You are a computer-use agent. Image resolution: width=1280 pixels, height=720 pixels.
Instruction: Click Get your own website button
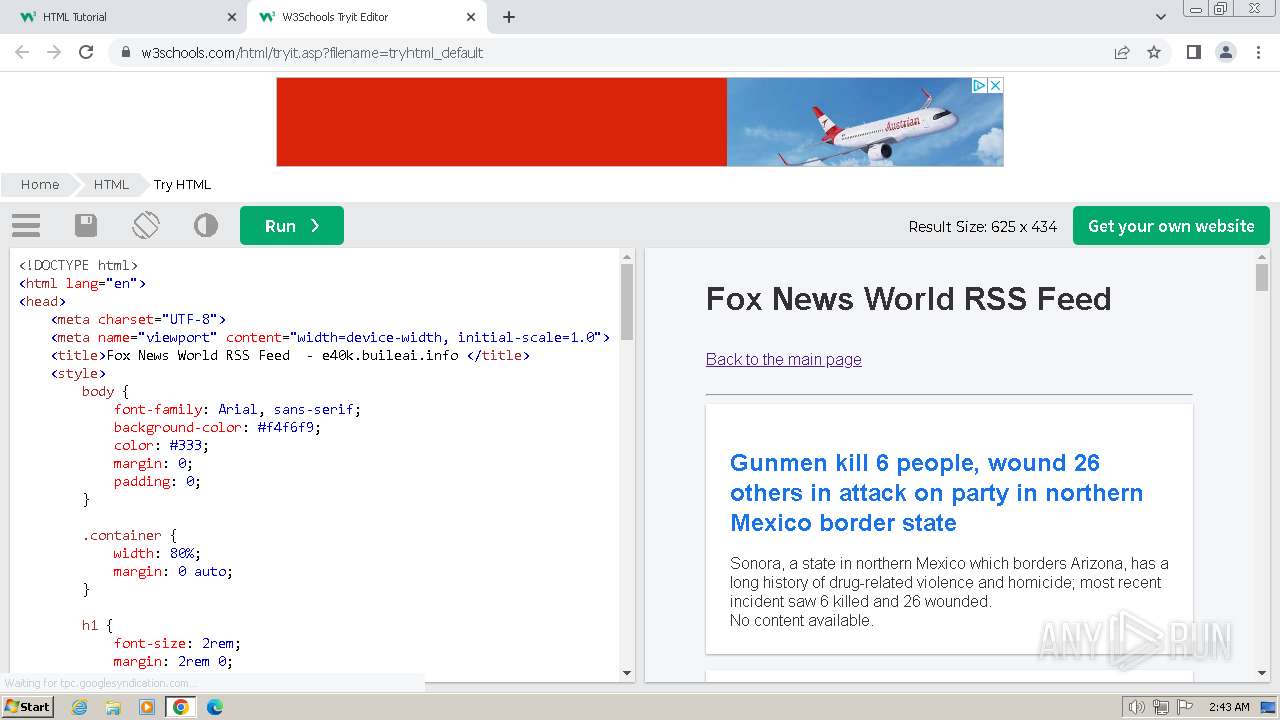(x=1171, y=226)
